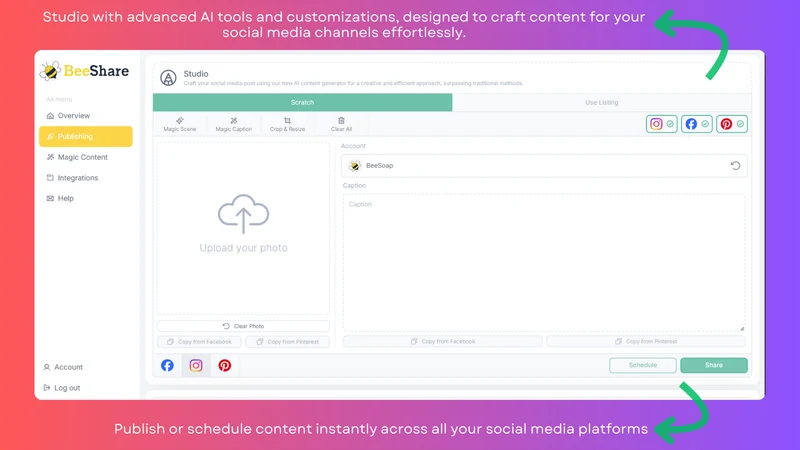Toggle Facebook channel in top toolbar
800x450 pixels.
click(696, 124)
